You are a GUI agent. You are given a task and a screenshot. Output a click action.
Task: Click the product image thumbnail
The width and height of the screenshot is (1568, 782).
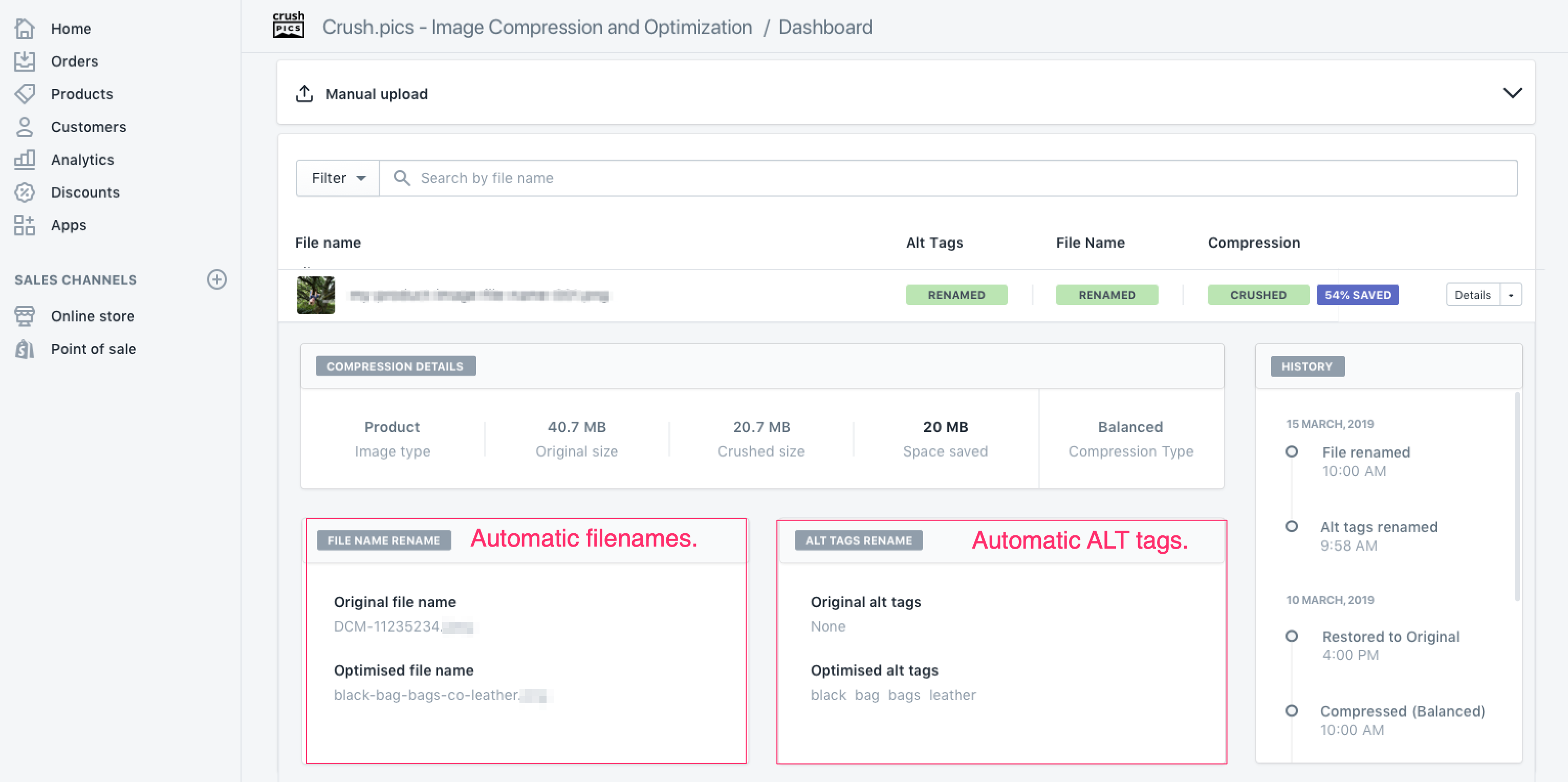tap(315, 295)
